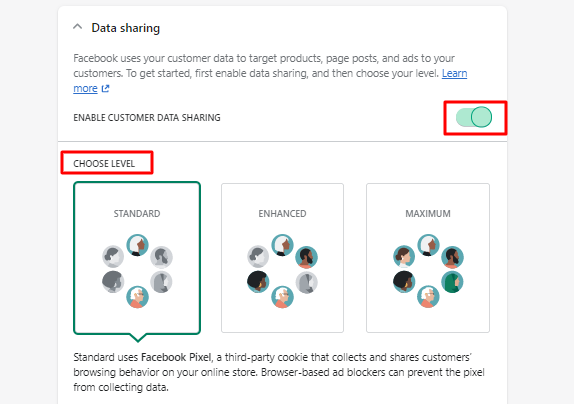Select the Standard data sharing level card
Image resolution: width=574 pixels, height=404 pixels.
[137, 258]
